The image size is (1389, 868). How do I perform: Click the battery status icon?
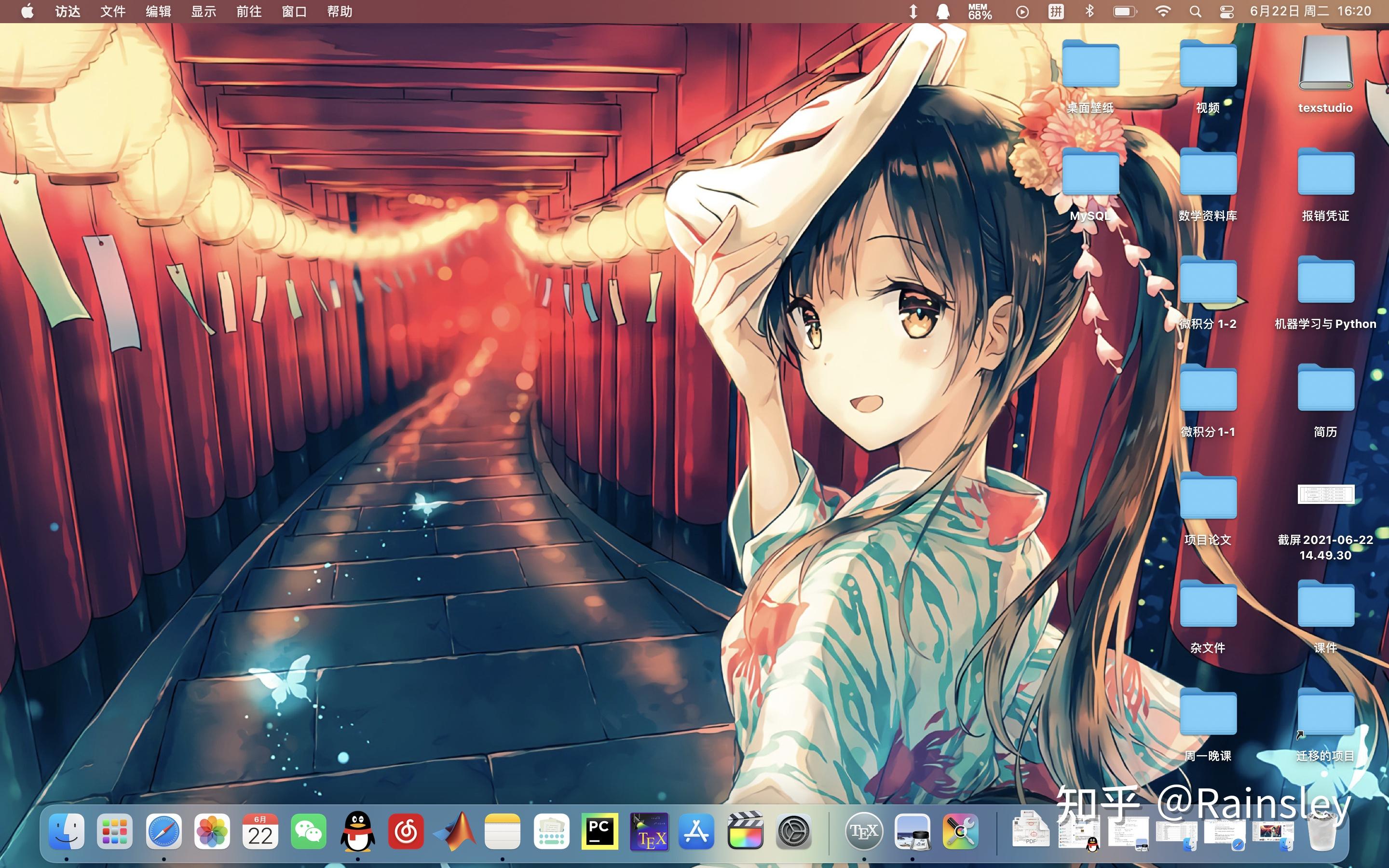(x=1125, y=12)
